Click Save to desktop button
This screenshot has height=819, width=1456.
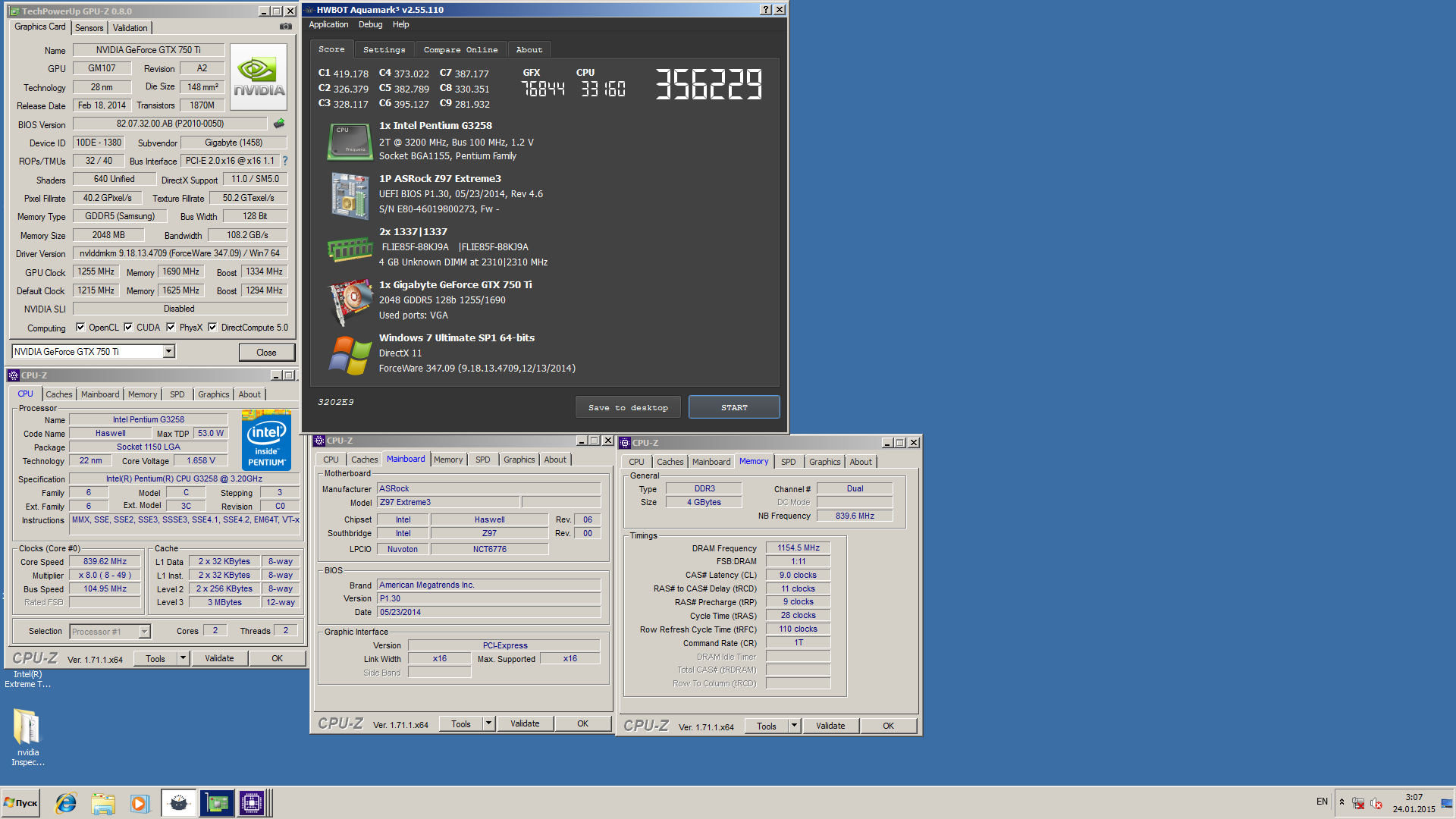click(628, 407)
